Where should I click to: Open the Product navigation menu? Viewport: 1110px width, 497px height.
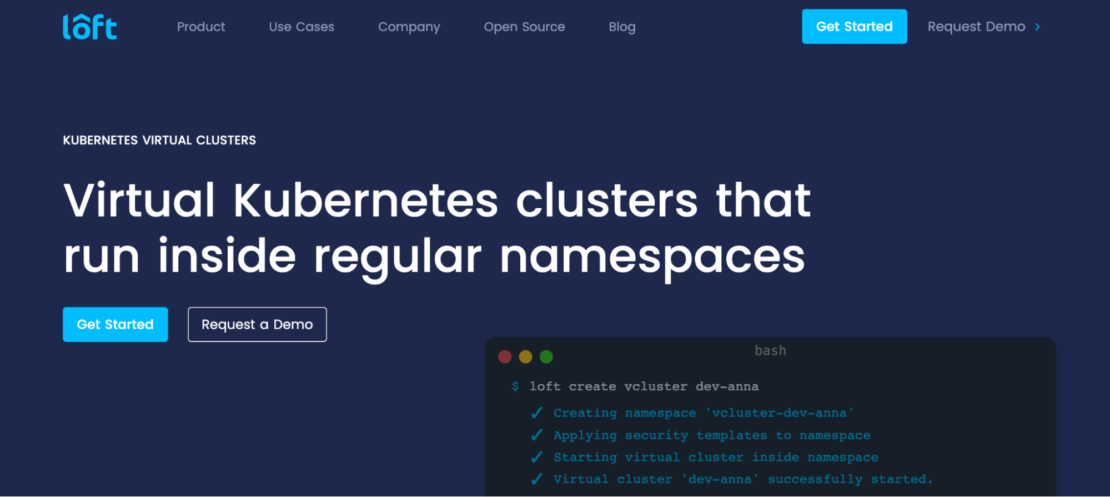click(x=201, y=27)
